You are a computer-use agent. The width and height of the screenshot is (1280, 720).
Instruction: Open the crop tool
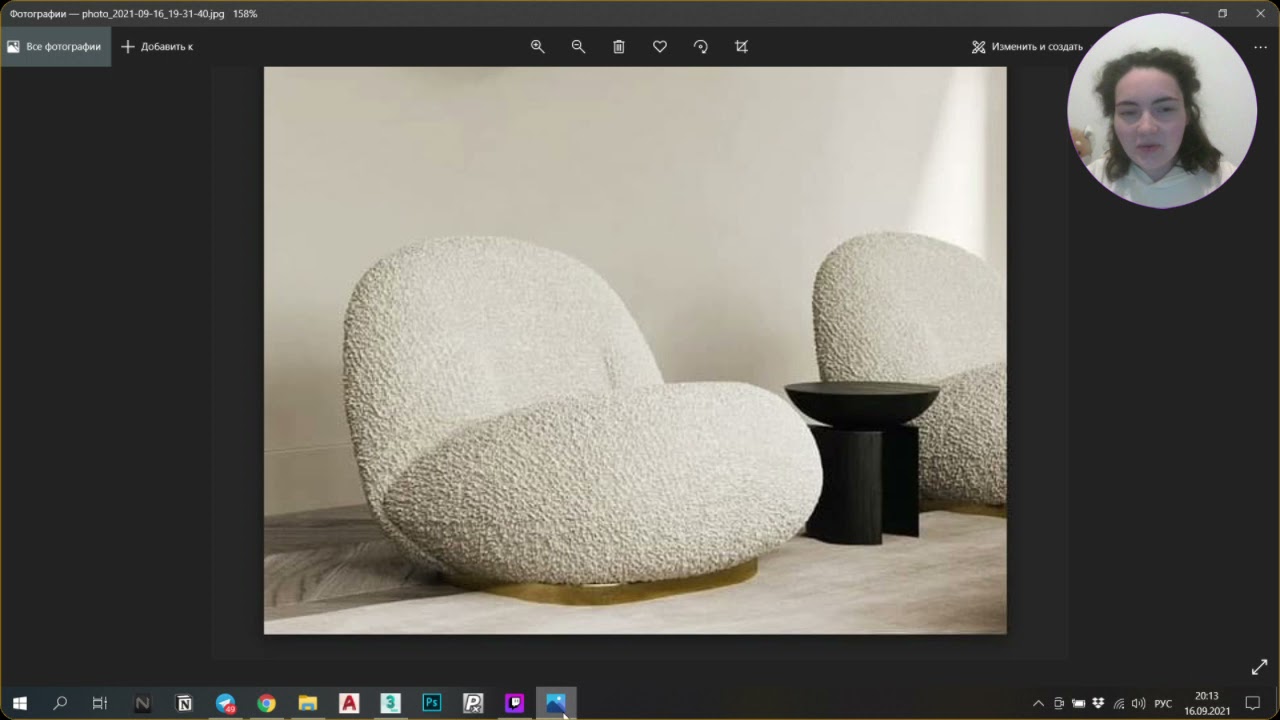coord(741,46)
